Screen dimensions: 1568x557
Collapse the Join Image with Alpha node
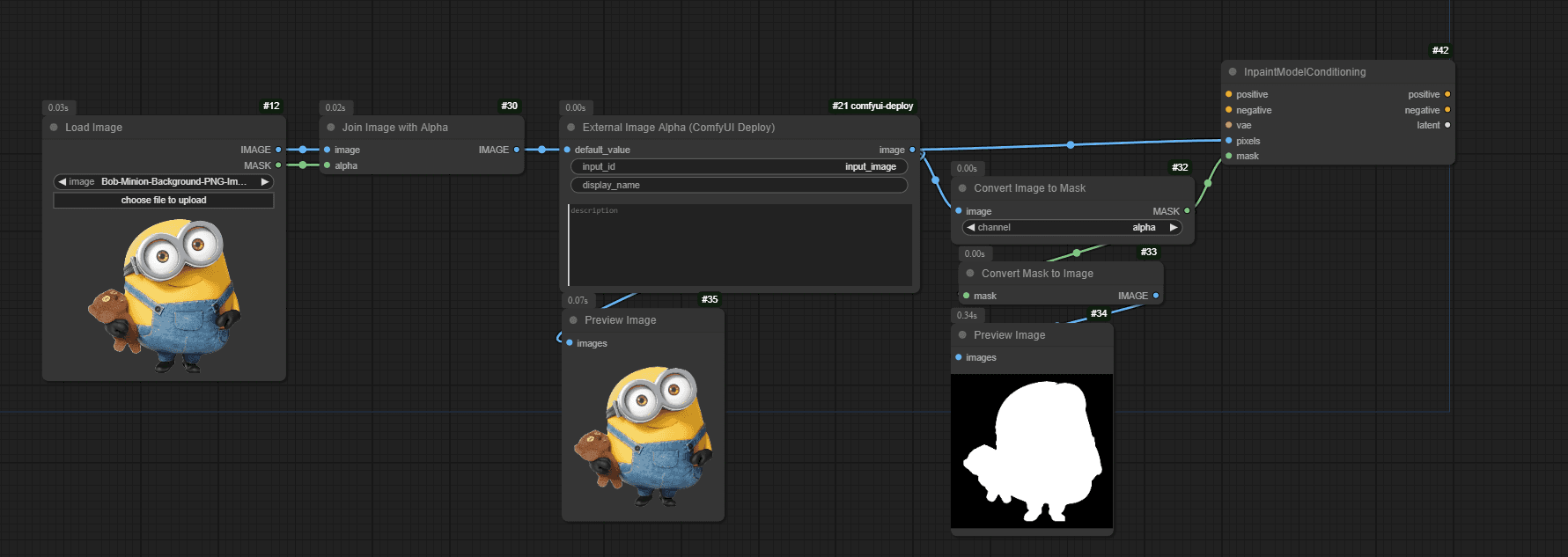tap(331, 128)
